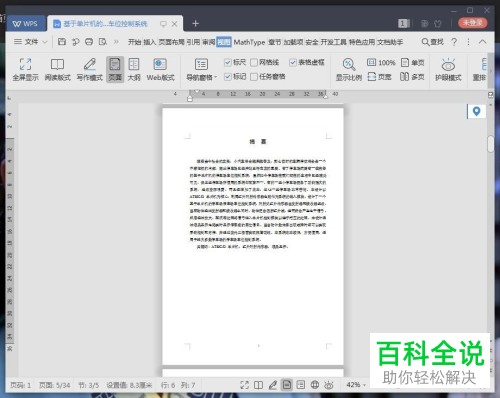500x398 pixels.
Task: Click the Save icon in quick access toolbar
Action: pyautogui.click(x=62, y=42)
